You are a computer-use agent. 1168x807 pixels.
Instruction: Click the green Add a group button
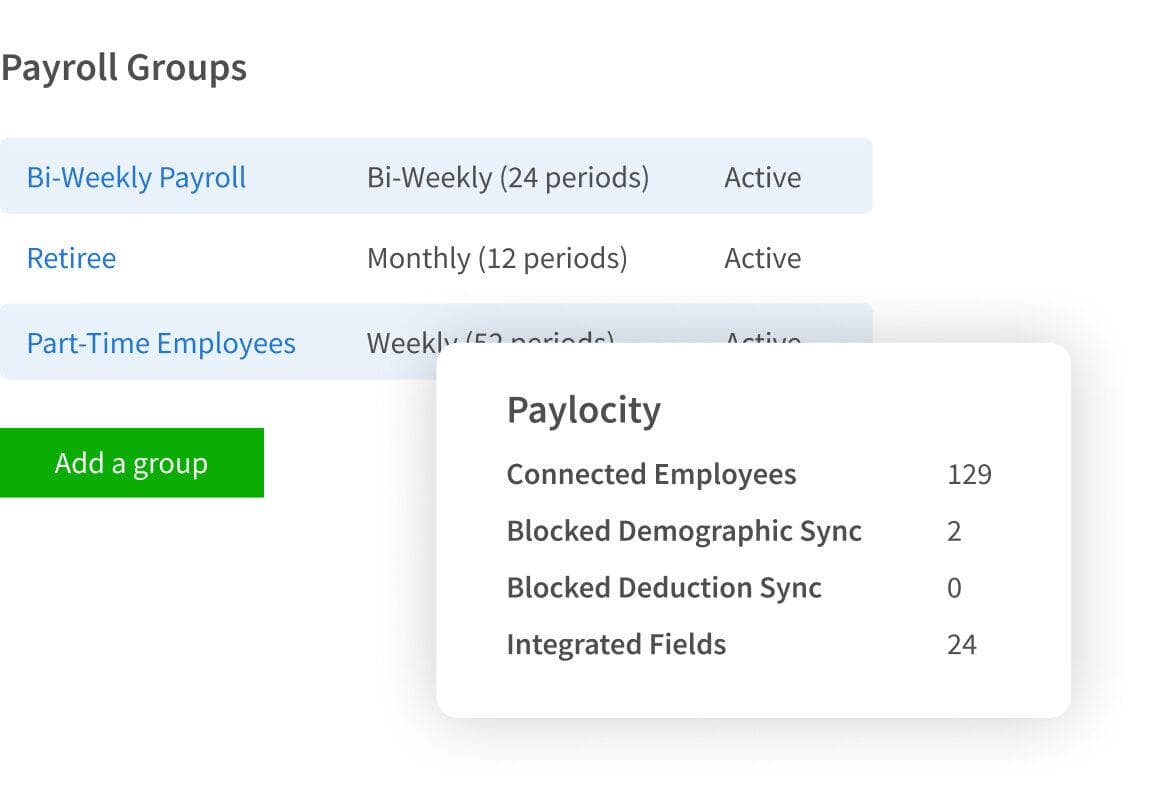tap(131, 463)
